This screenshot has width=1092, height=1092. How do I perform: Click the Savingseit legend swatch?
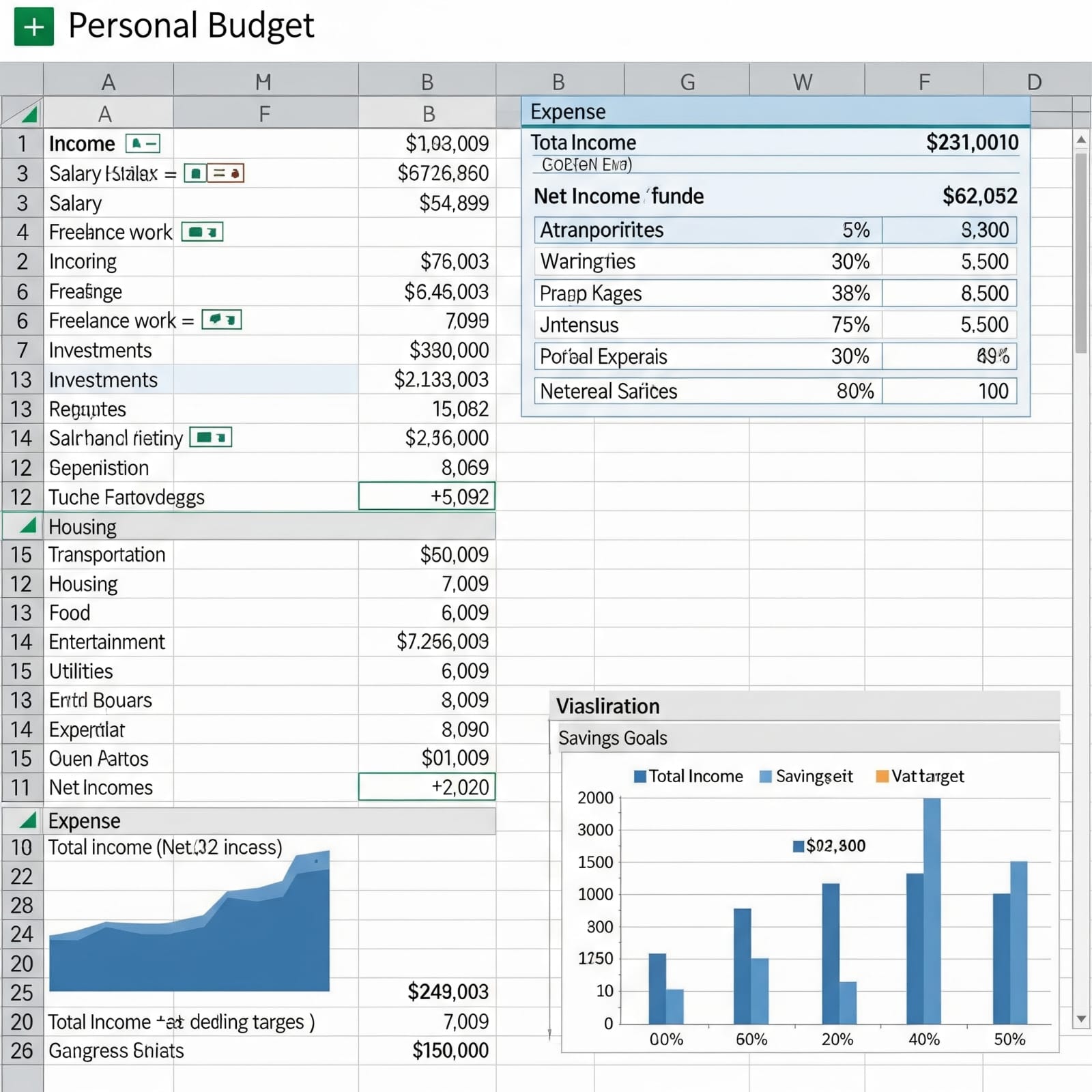[x=765, y=776]
